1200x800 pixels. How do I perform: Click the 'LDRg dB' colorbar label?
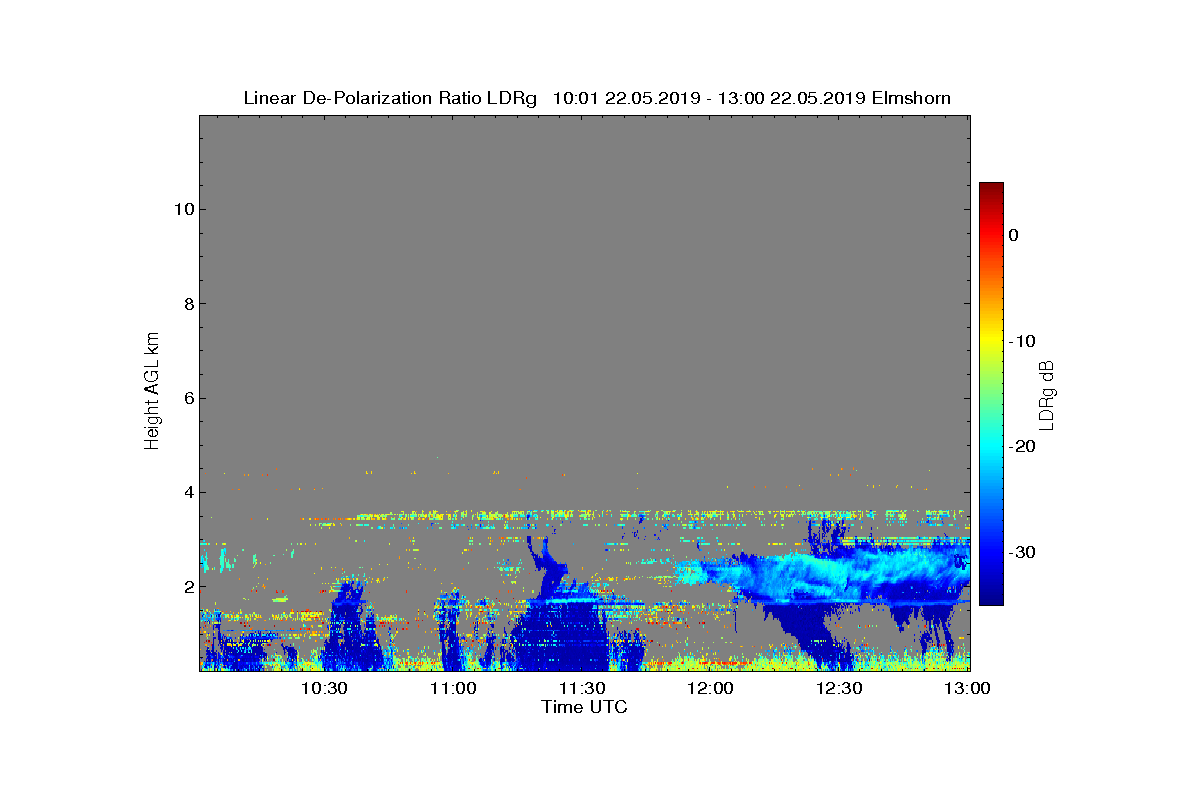click(1047, 394)
